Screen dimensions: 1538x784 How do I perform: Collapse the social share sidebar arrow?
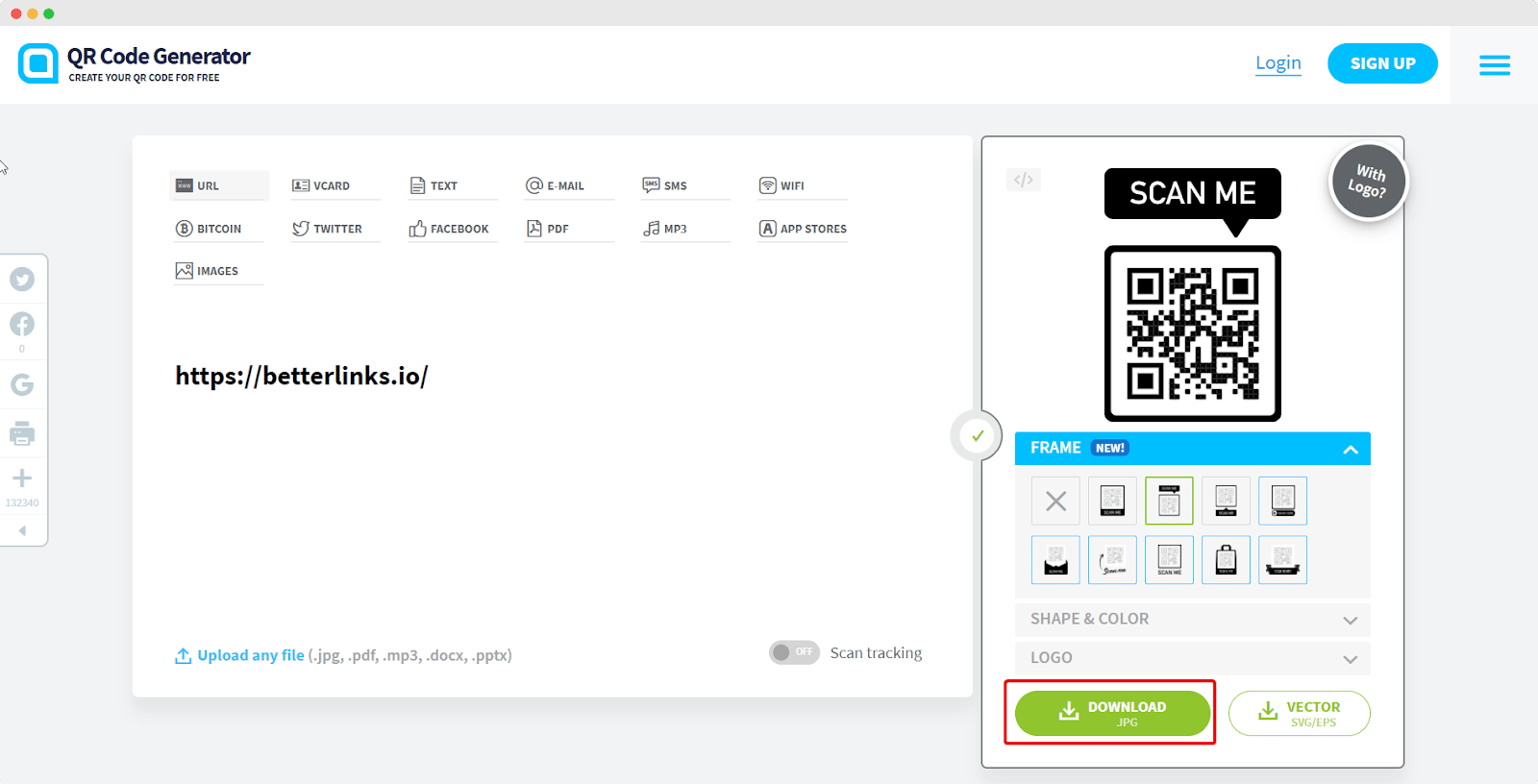[22, 530]
